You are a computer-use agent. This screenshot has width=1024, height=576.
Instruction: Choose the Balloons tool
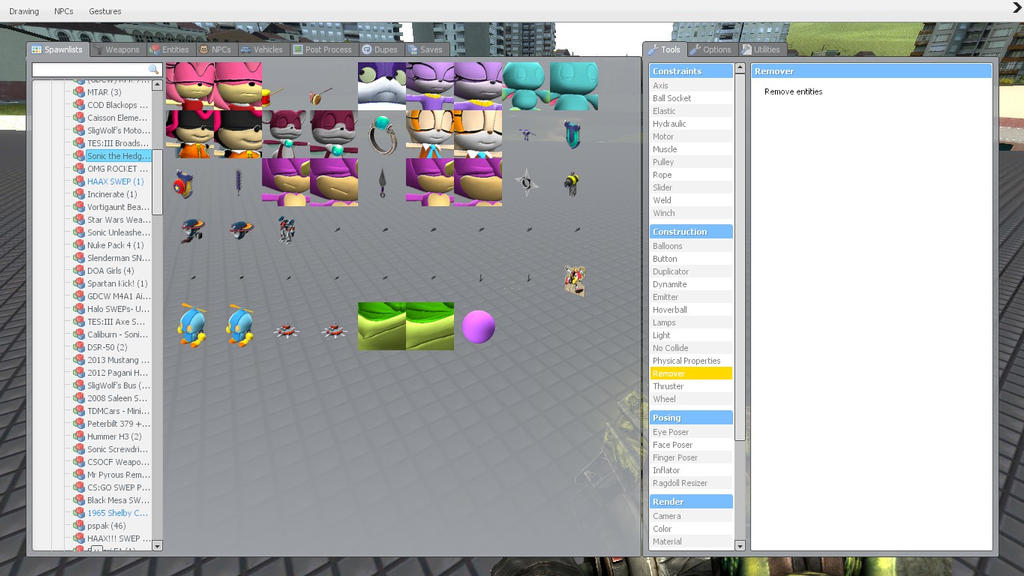(691, 246)
